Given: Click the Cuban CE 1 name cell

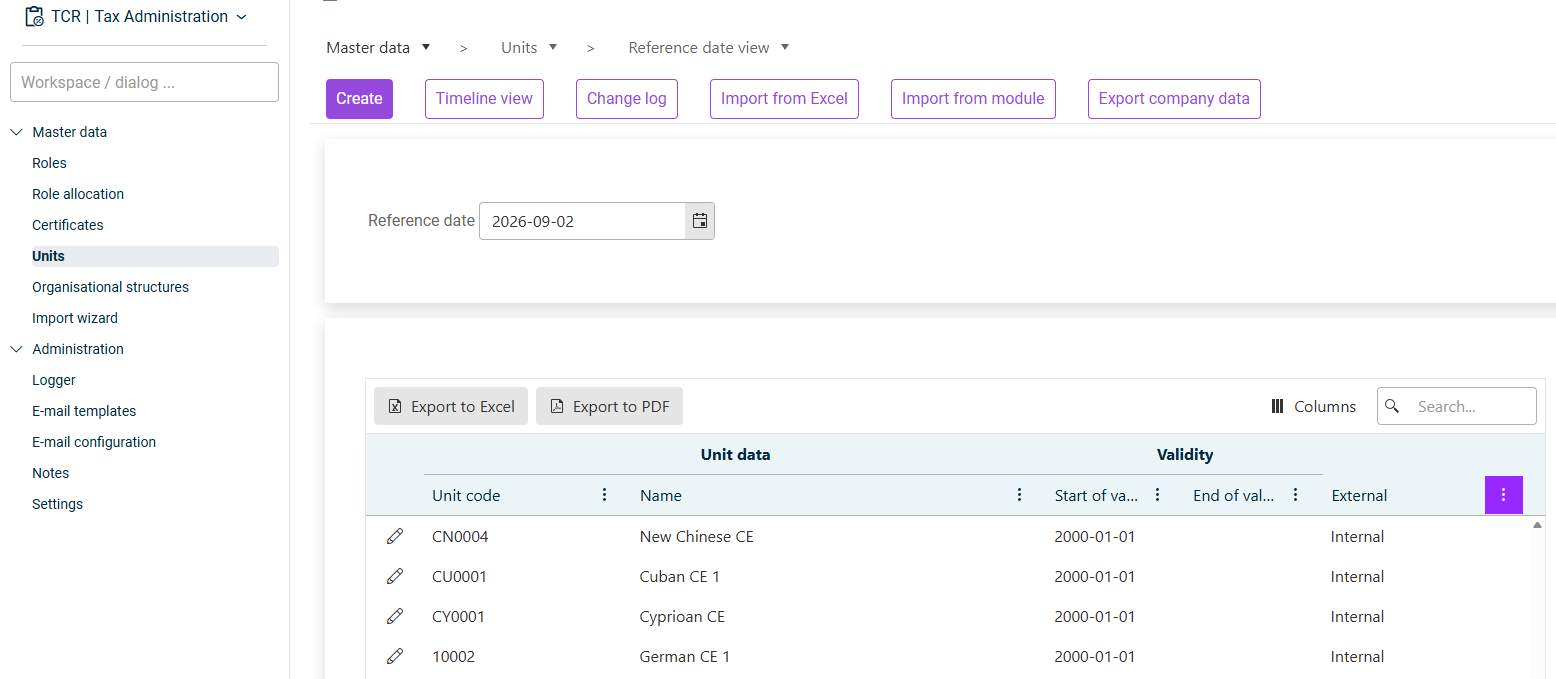Looking at the screenshot, I should pyautogui.click(x=680, y=577).
